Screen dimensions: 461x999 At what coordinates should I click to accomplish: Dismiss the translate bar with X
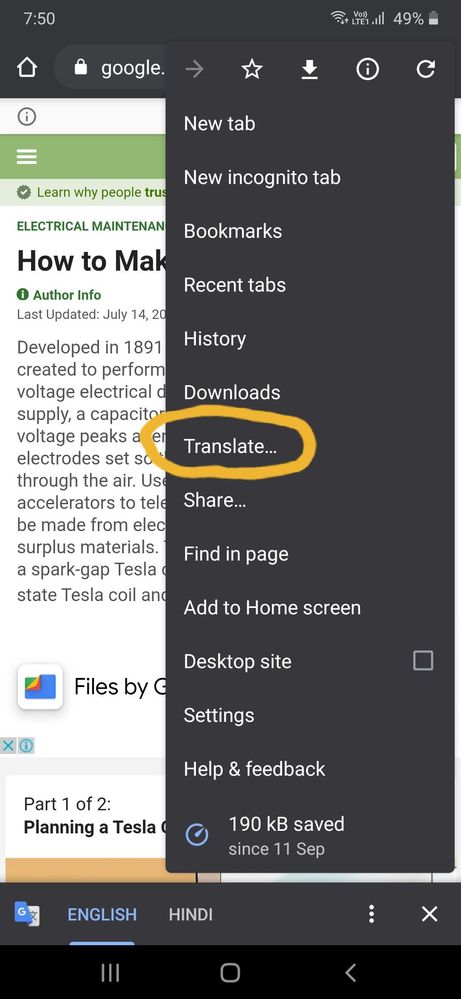click(430, 914)
